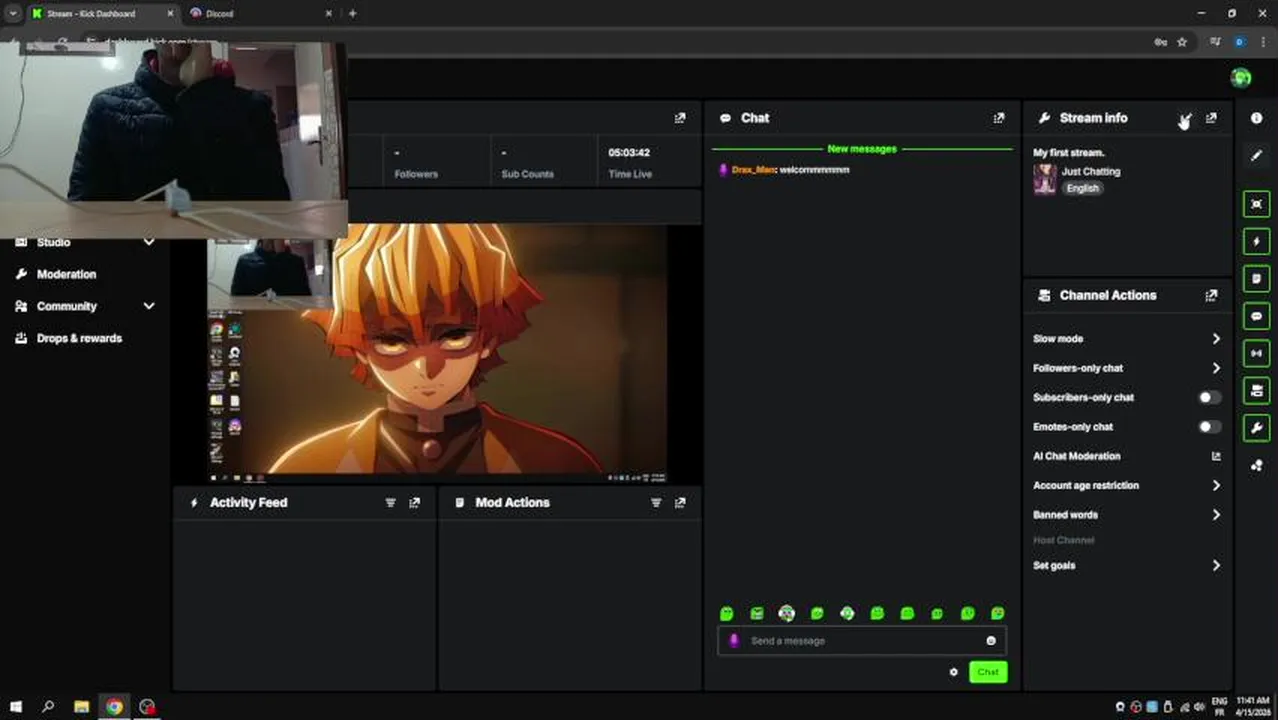Edit Stream info with pencil icon
Screen dimensions: 1278x720
coord(1185,118)
